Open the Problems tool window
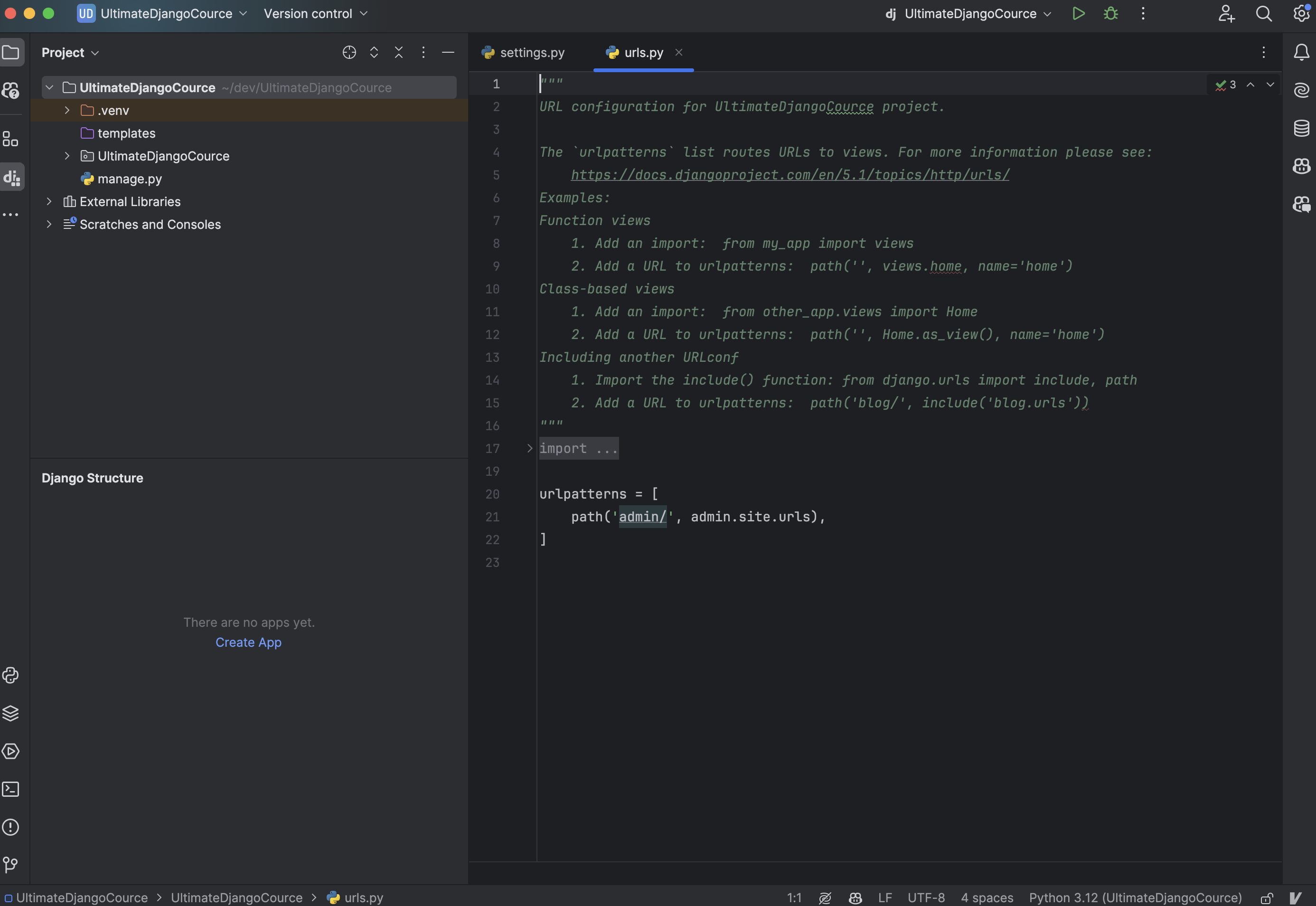Image resolution: width=1316 pixels, height=906 pixels. click(x=11, y=827)
